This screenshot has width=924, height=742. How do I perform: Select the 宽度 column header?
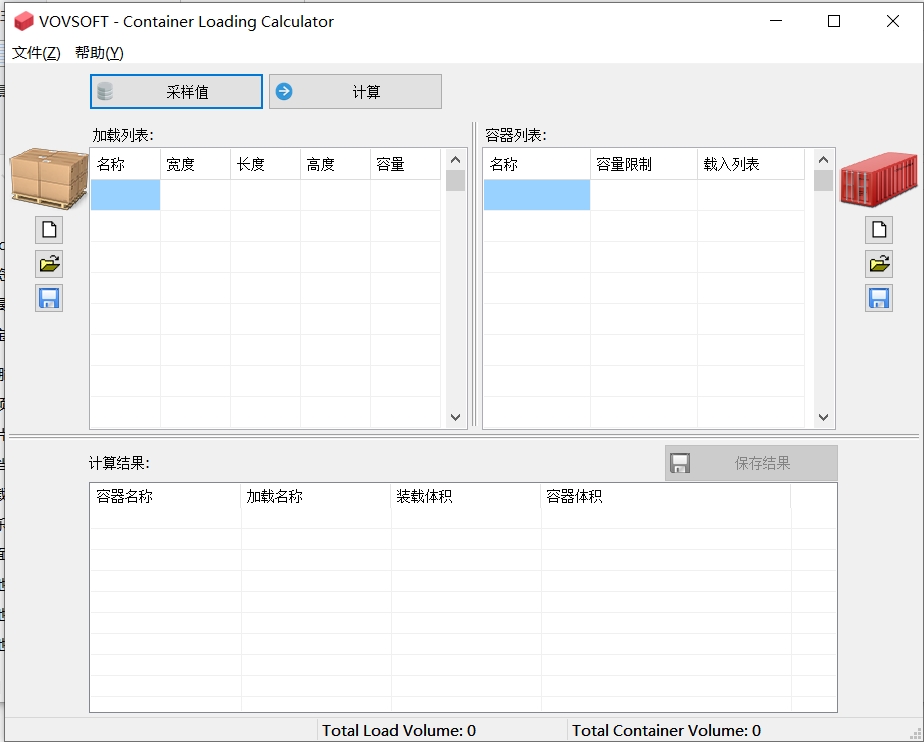click(x=195, y=164)
